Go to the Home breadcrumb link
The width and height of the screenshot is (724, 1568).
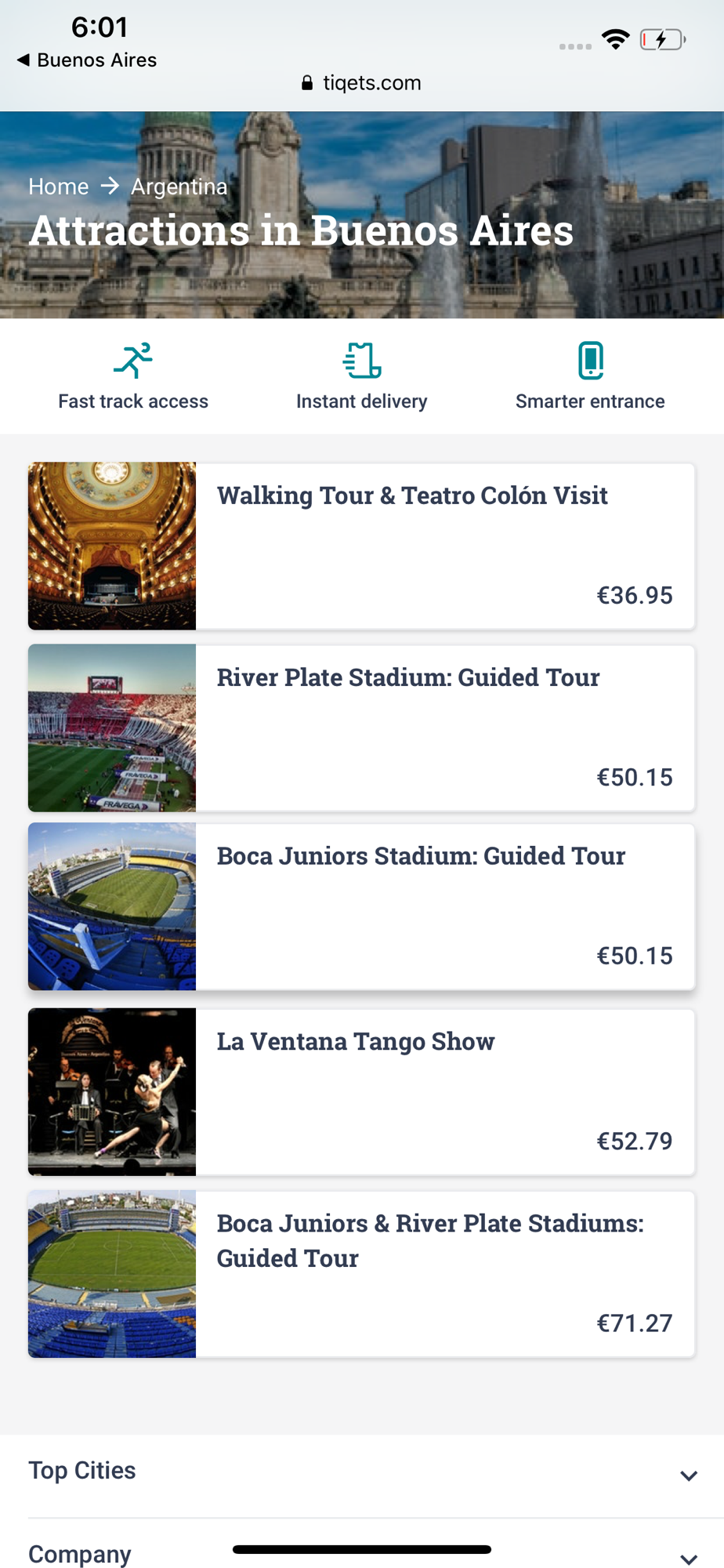point(59,187)
